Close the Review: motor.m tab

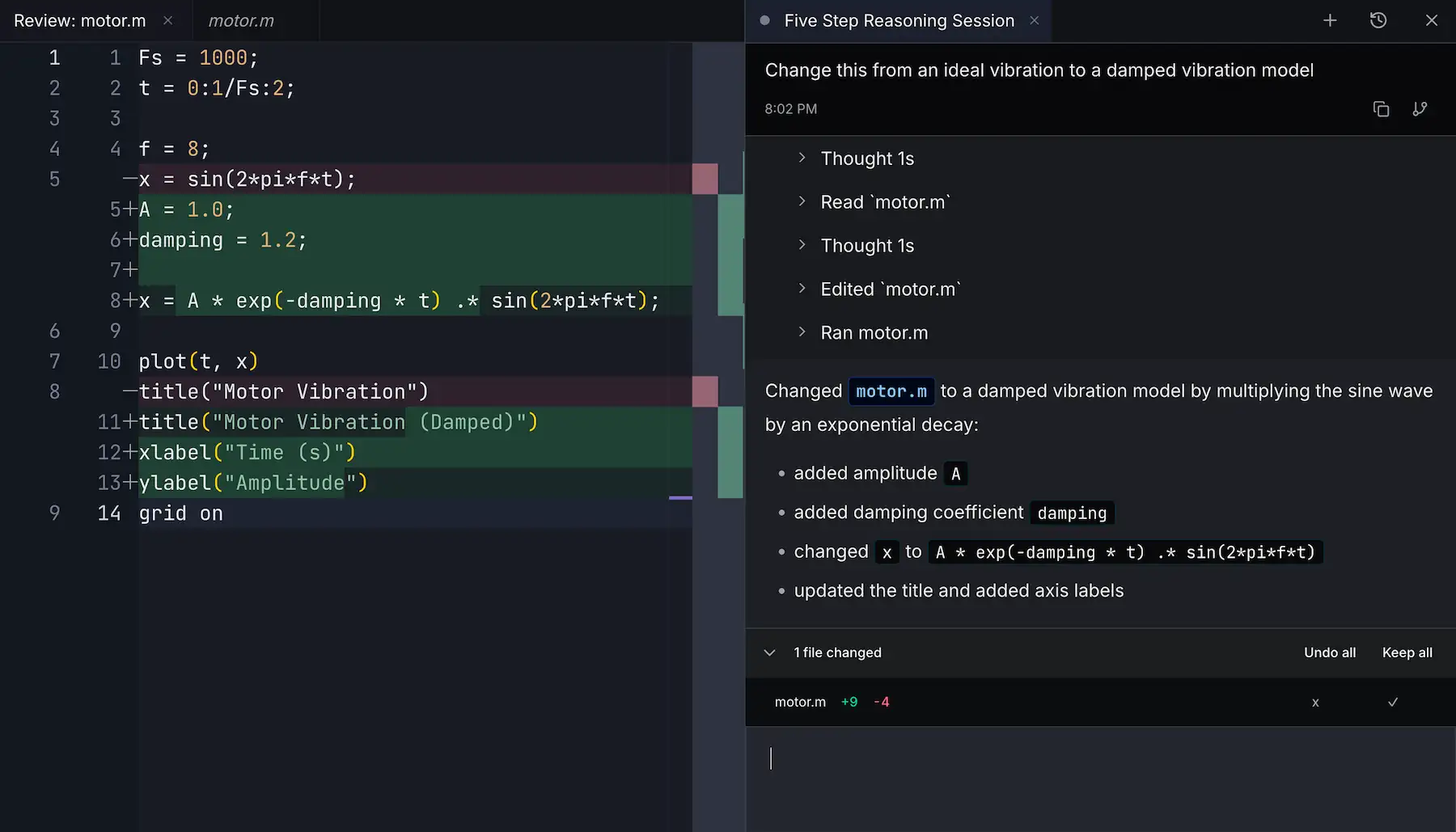(x=168, y=20)
